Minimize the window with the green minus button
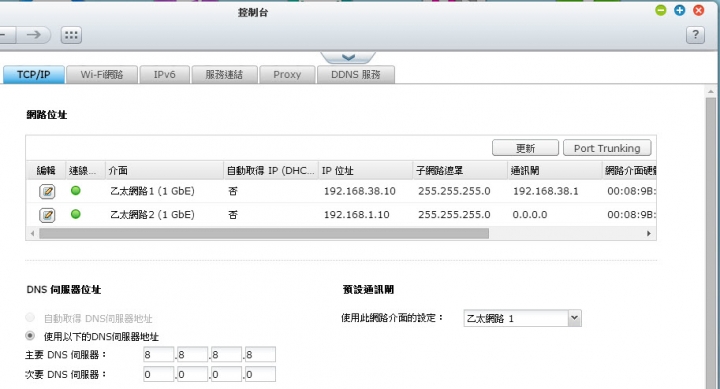The width and height of the screenshot is (720, 389). [661, 10]
